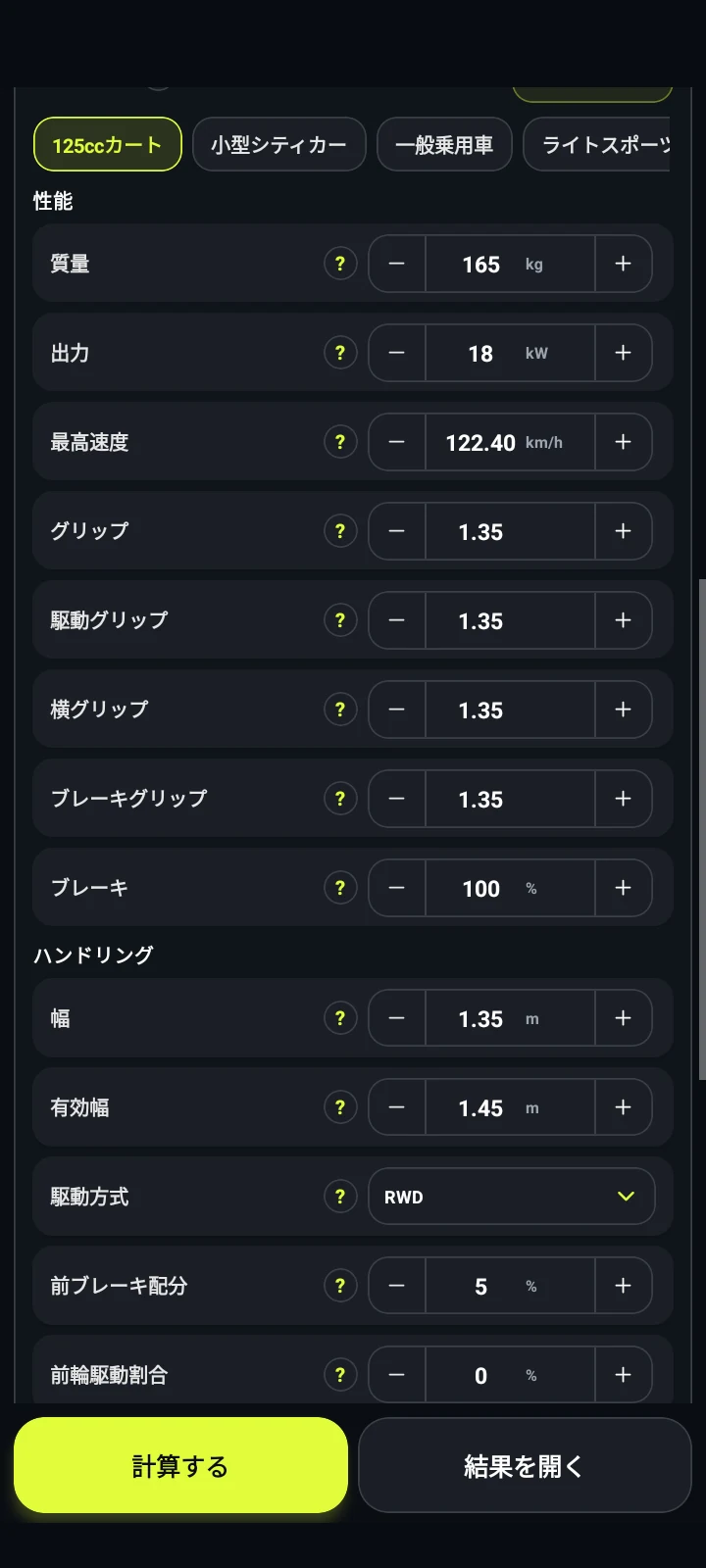This screenshot has height=1568, width=706.
Task: Edit the 最高速度 value field
Action: (510, 442)
